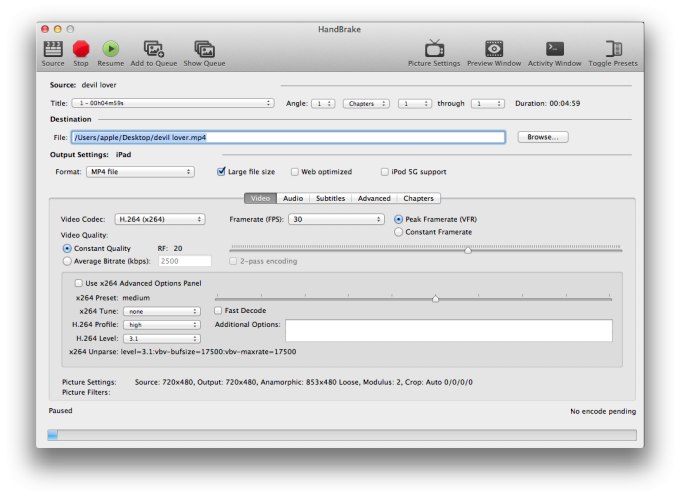Add current job to queue
The width and height of the screenshot is (680, 498).
coord(154,53)
